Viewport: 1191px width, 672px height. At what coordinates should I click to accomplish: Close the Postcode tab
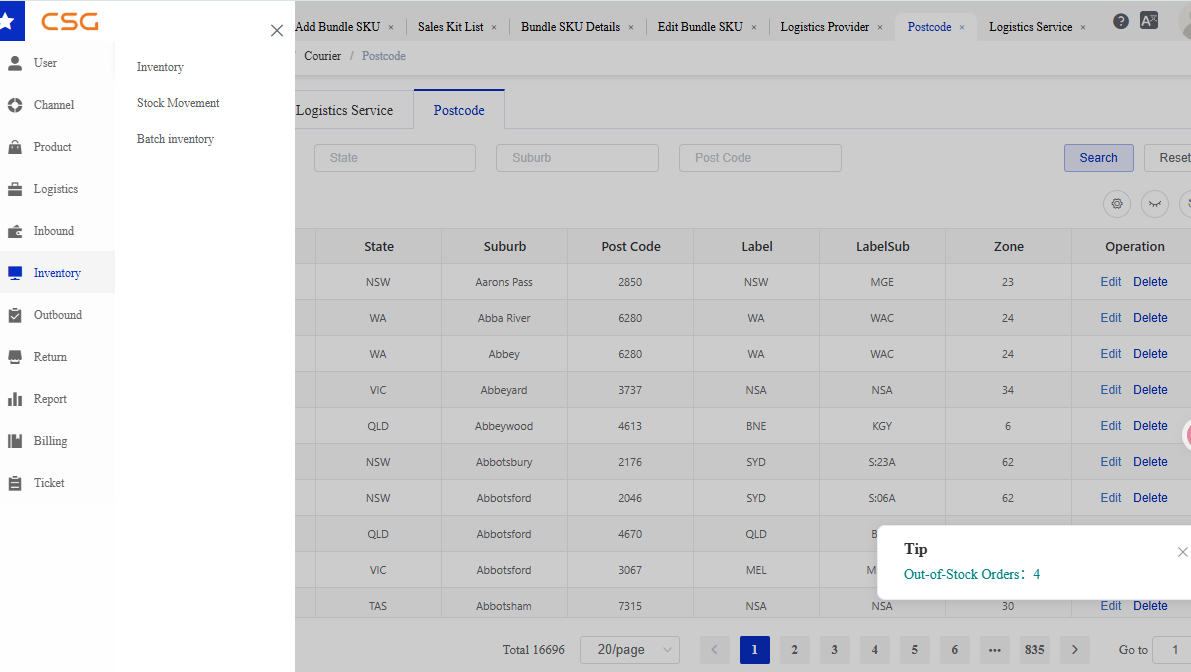point(962,27)
